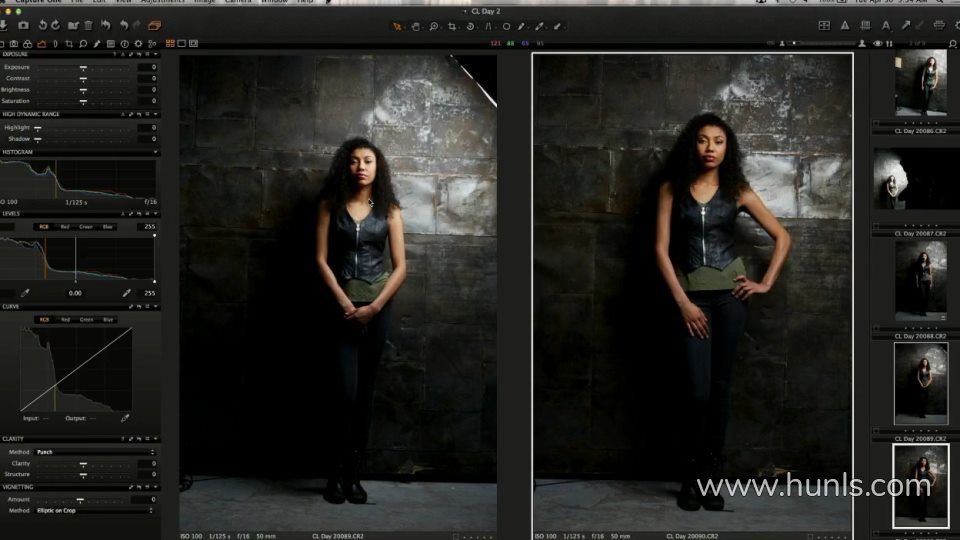Image resolution: width=960 pixels, height=540 pixels.
Task: Open the Color tool tab
Action: pyautogui.click(x=28, y=43)
